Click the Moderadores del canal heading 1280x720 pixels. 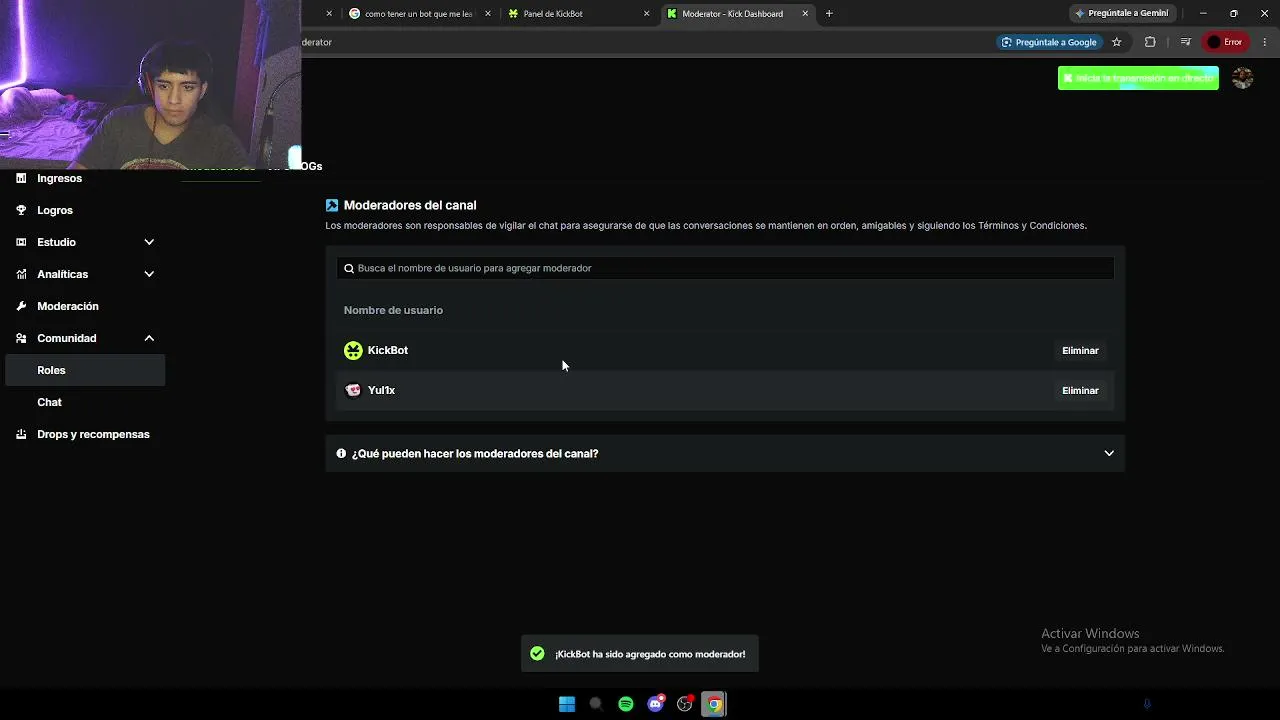410,205
